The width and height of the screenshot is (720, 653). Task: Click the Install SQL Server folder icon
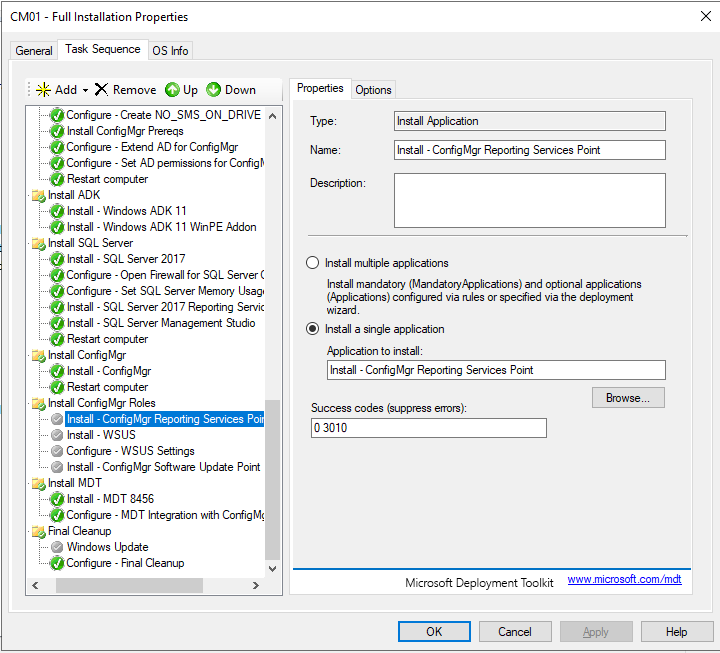pyautogui.click(x=39, y=243)
